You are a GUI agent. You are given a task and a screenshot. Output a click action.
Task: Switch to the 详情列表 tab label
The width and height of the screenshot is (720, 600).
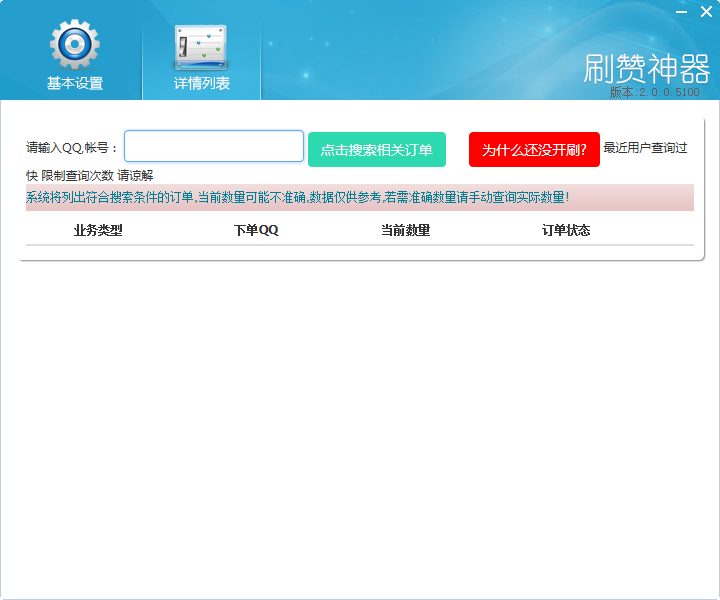point(202,83)
